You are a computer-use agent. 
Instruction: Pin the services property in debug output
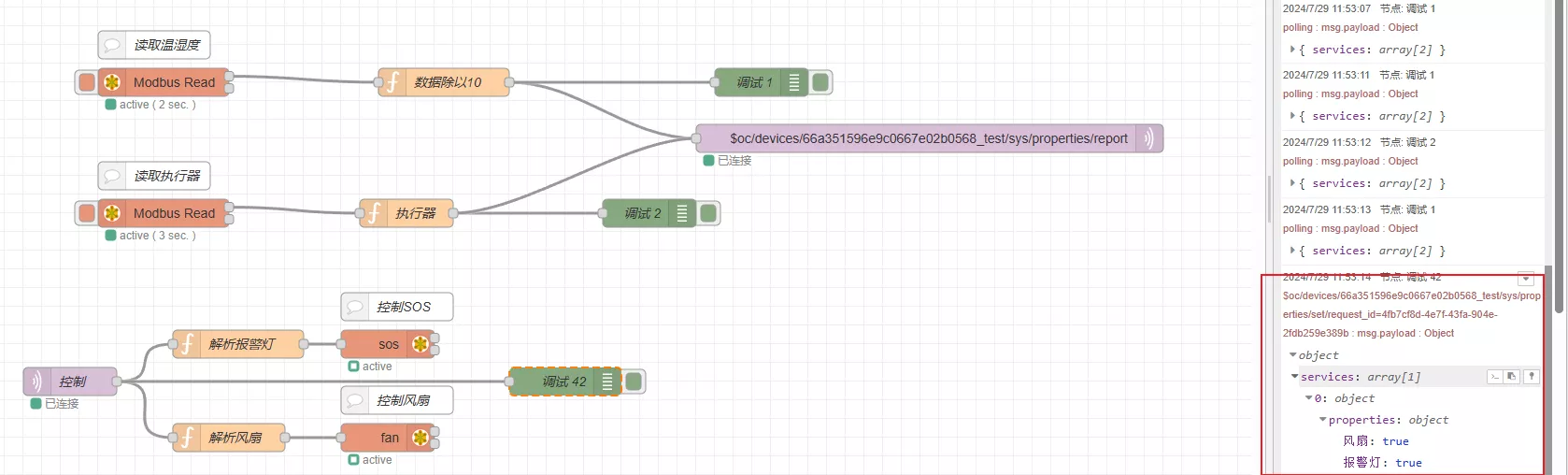[x=1531, y=377]
